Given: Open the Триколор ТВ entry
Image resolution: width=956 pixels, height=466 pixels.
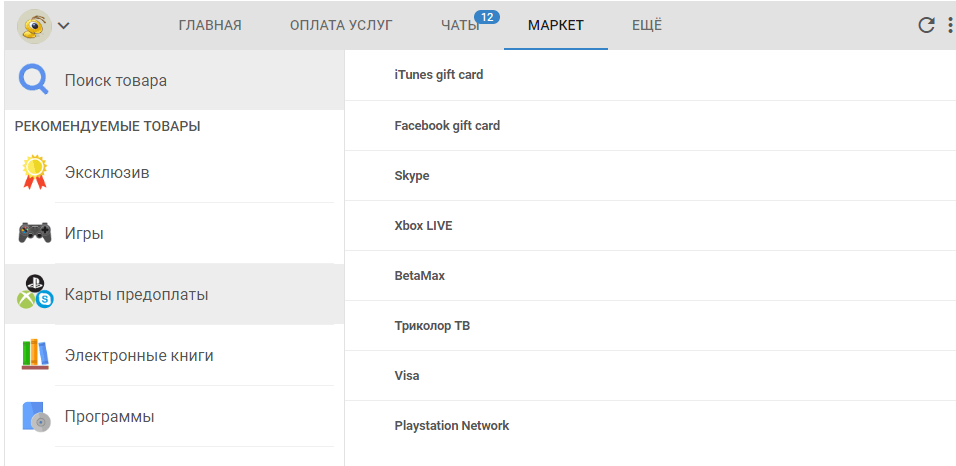Looking at the screenshot, I should pyautogui.click(x=432, y=326).
